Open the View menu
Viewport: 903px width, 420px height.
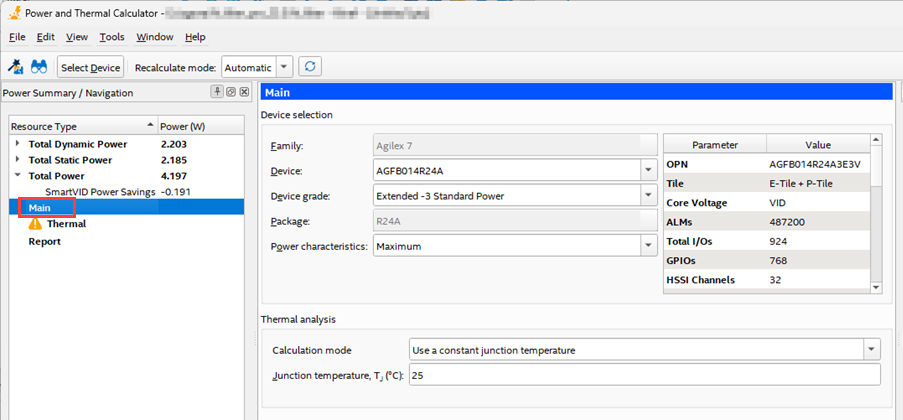click(x=77, y=37)
